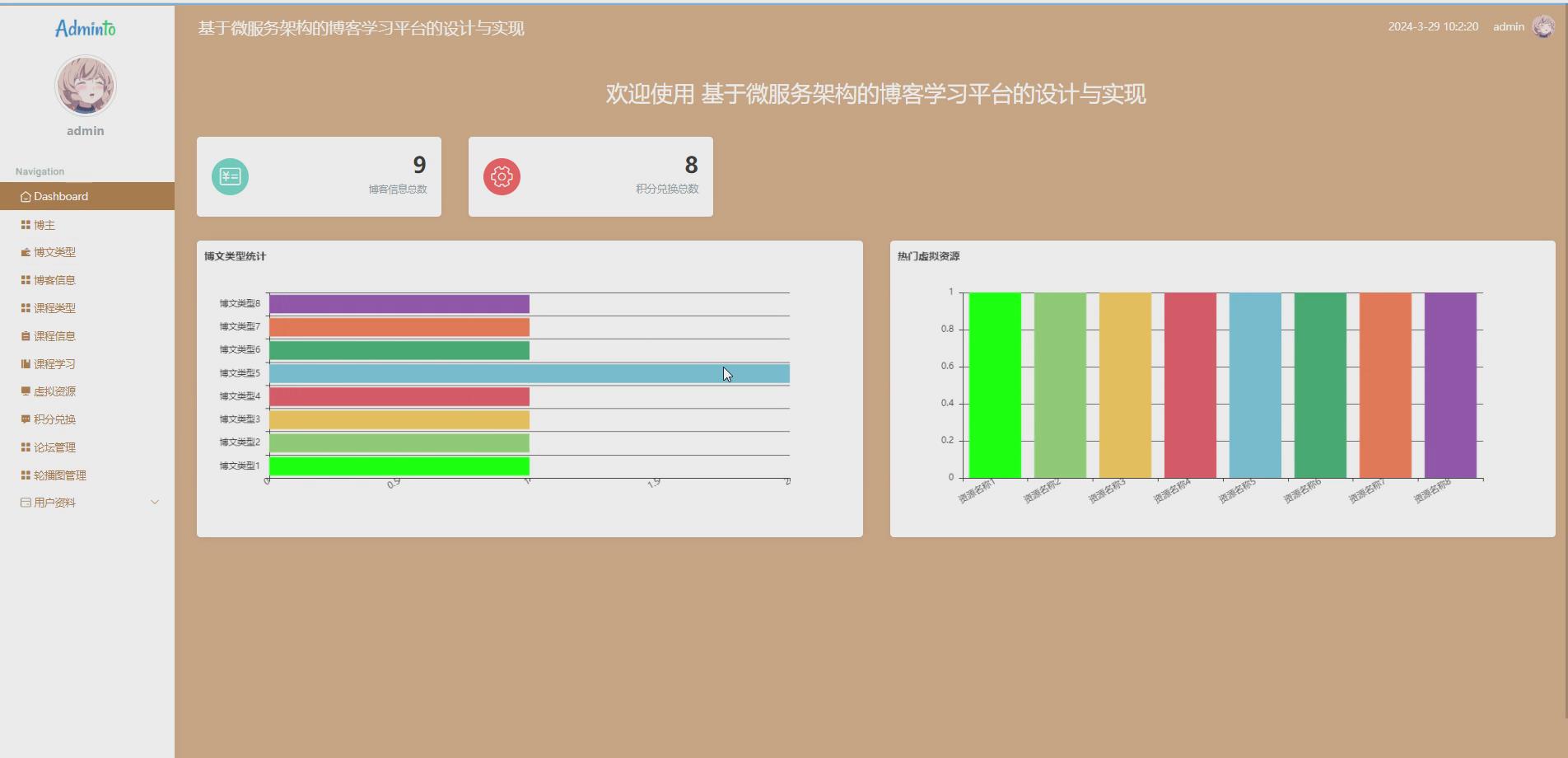Expand the 用户资料 menu
The width and height of the screenshot is (1568, 758).
[x=53, y=502]
